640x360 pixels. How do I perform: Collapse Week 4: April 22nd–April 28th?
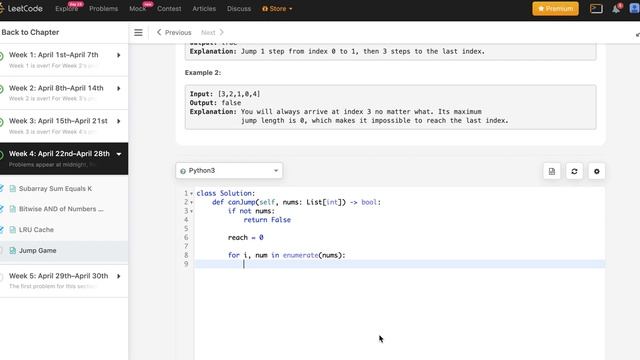point(64,158)
